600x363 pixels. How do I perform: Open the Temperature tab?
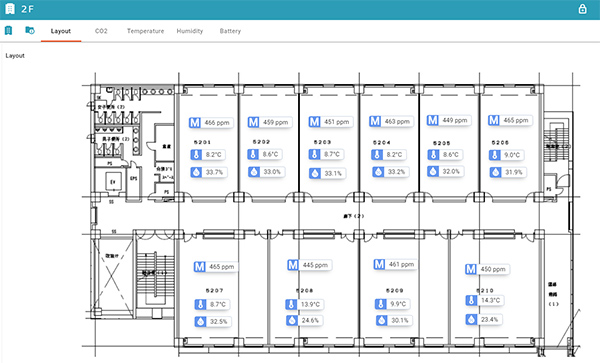pos(145,31)
